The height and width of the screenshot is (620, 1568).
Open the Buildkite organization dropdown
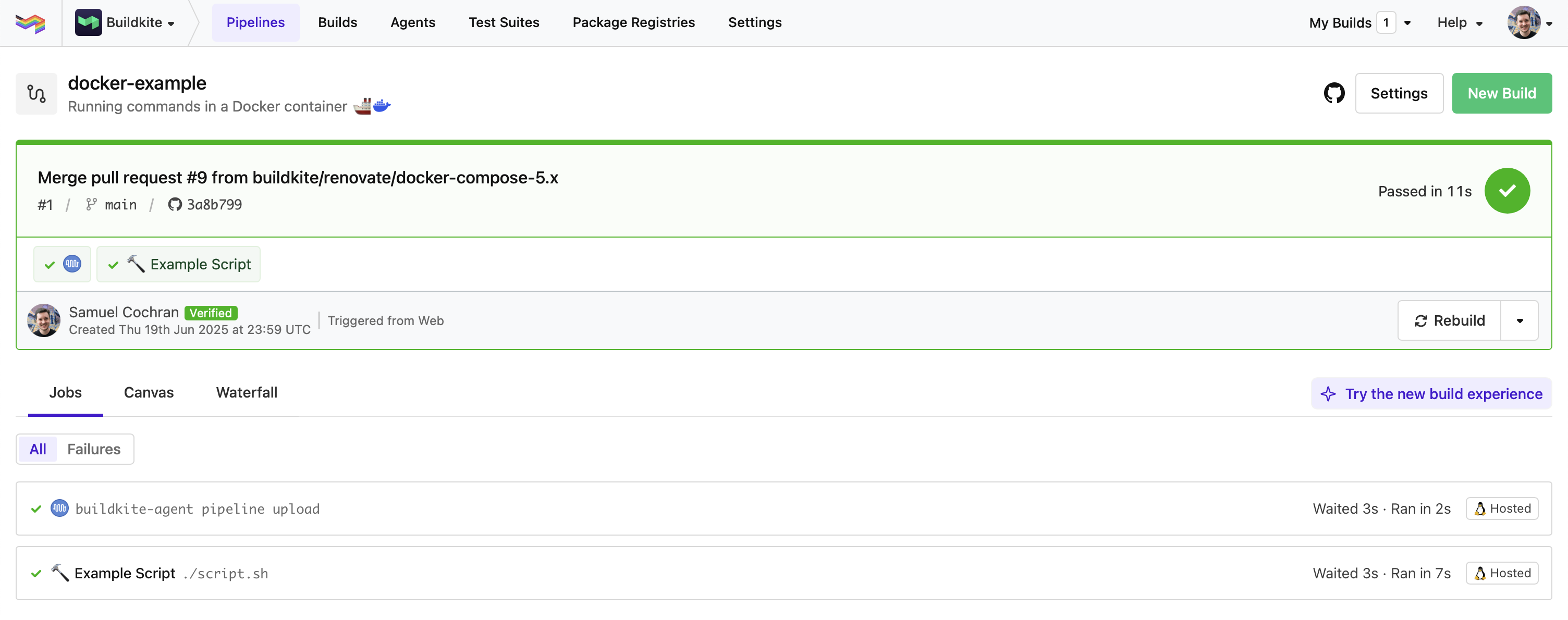126,23
